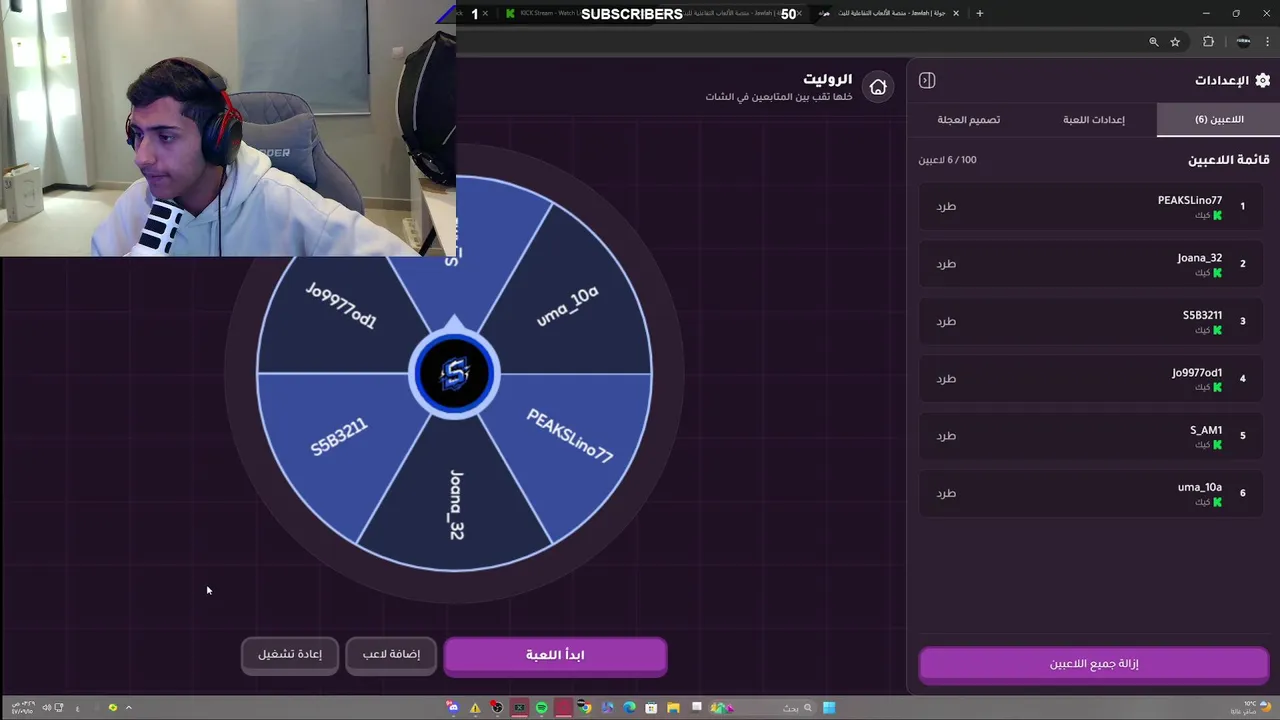Switch to إعدادات اللعبة tab

pos(1094,119)
